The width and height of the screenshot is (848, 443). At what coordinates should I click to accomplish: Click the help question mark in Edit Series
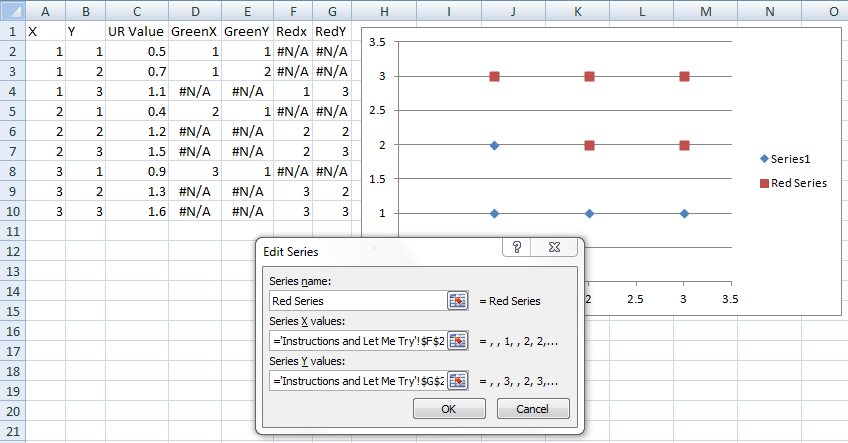click(516, 247)
